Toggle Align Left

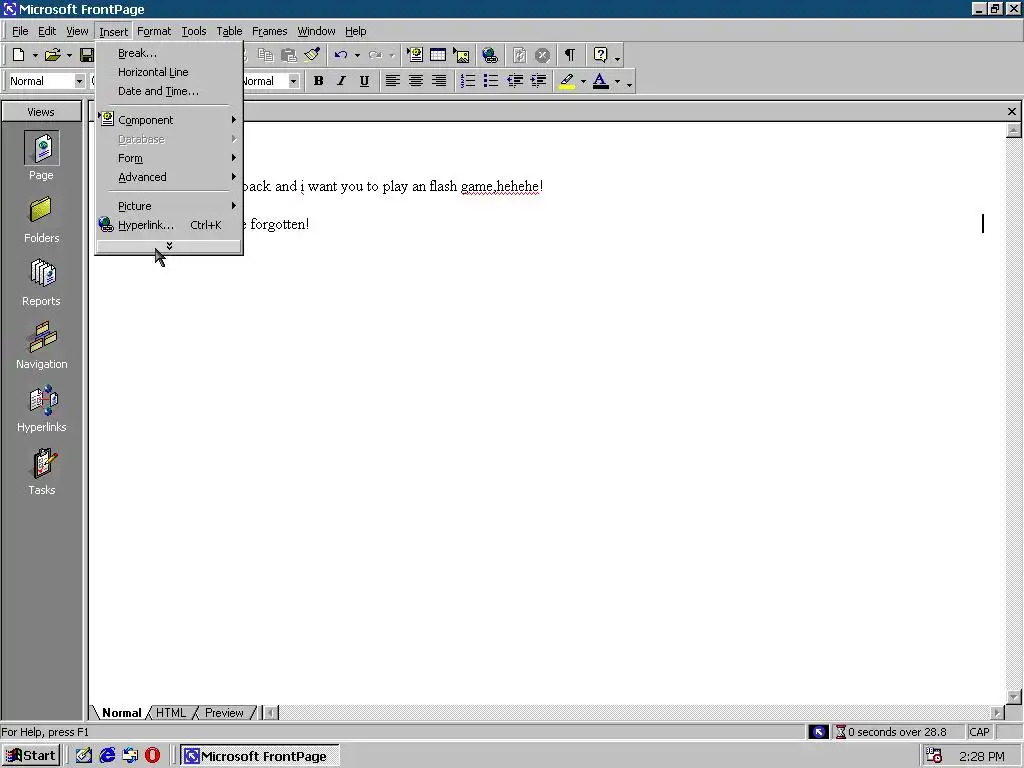pyautogui.click(x=392, y=81)
